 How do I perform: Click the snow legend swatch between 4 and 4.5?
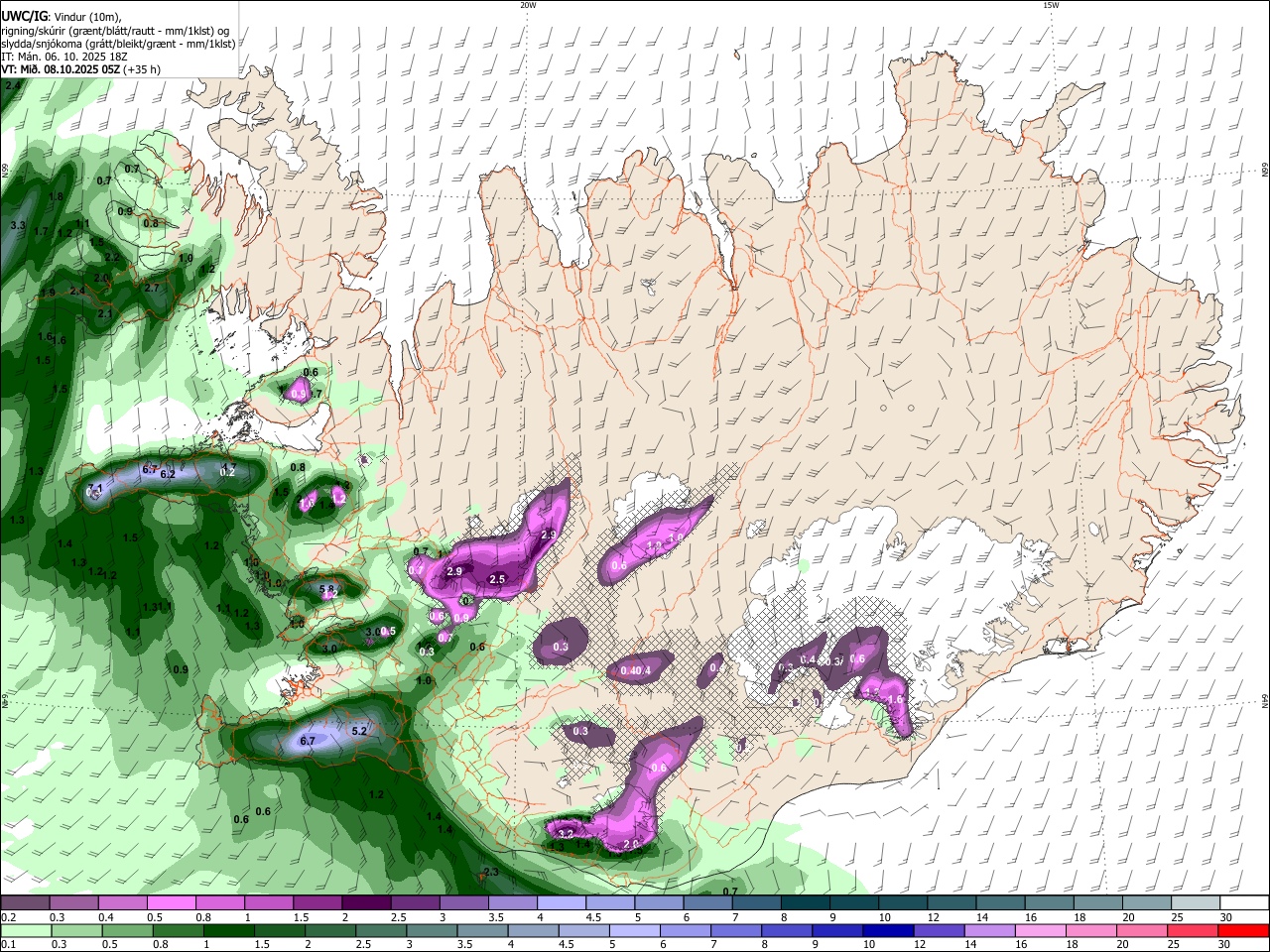tap(562, 902)
